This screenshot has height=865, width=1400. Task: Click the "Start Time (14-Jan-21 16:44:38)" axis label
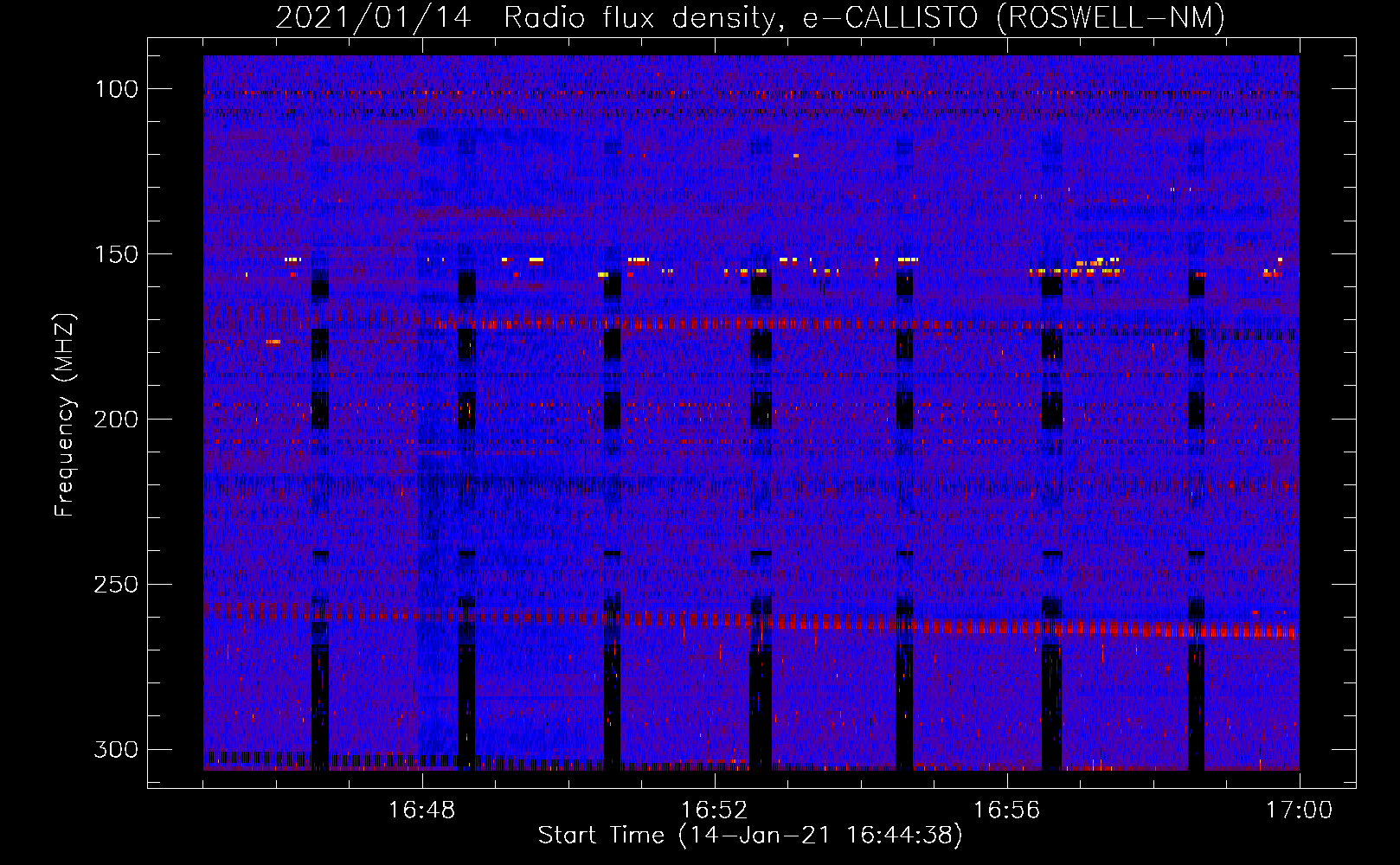(x=750, y=836)
